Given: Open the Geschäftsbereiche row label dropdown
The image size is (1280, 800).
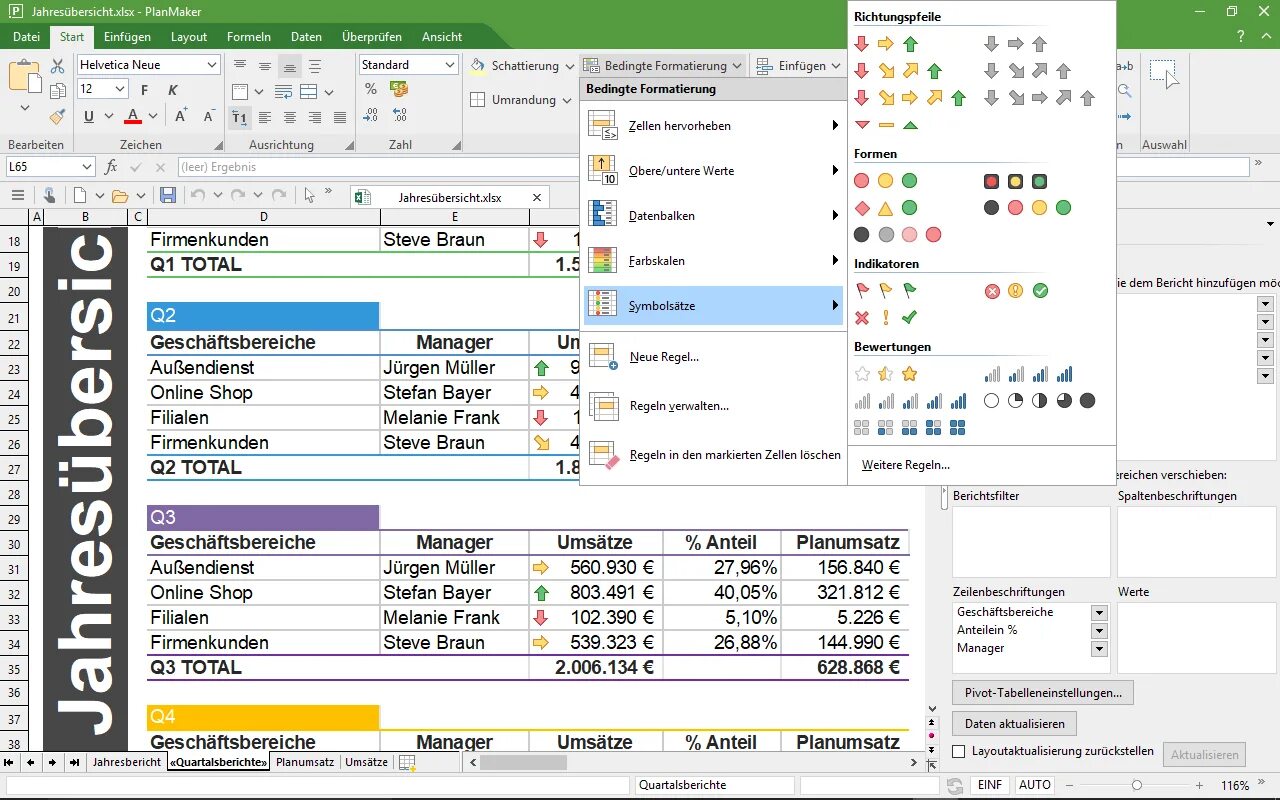Looking at the screenshot, I should [1099, 613].
